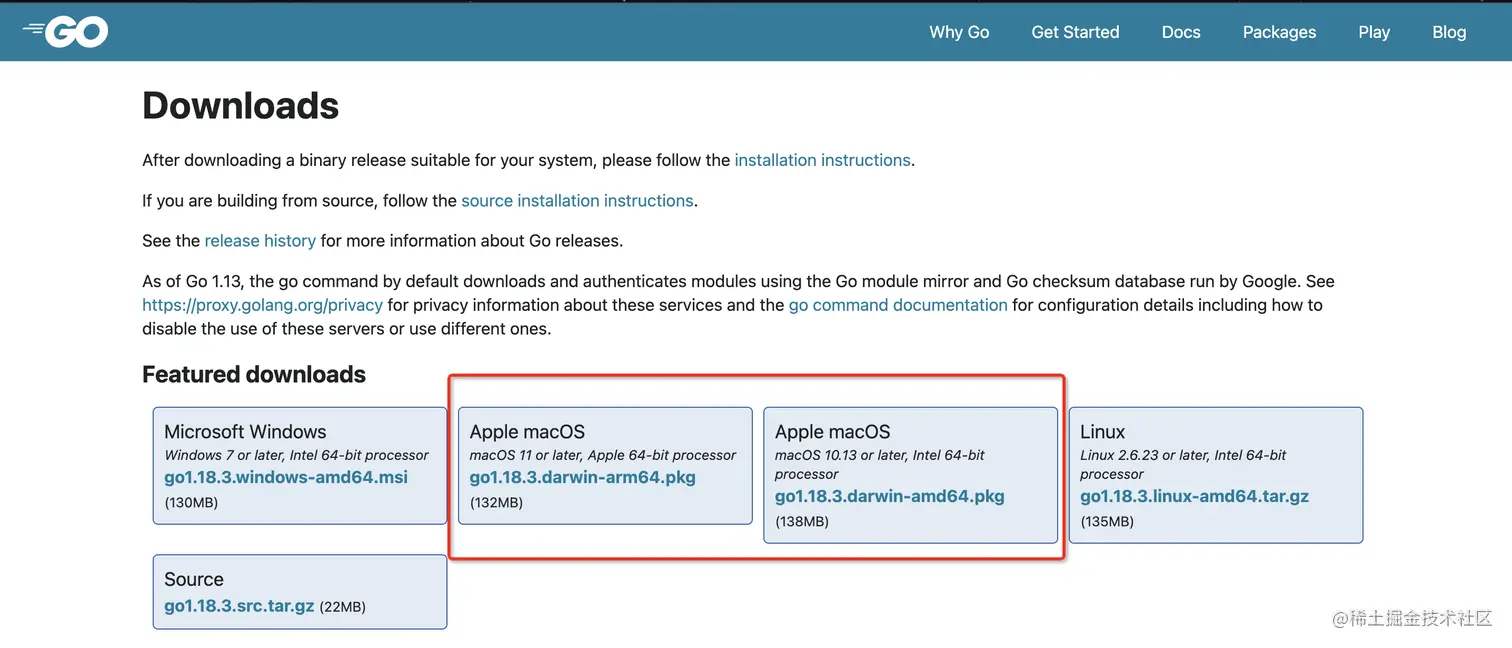This screenshot has width=1512, height=648.
Task: Open the Why Go menu item
Action: click(959, 32)
